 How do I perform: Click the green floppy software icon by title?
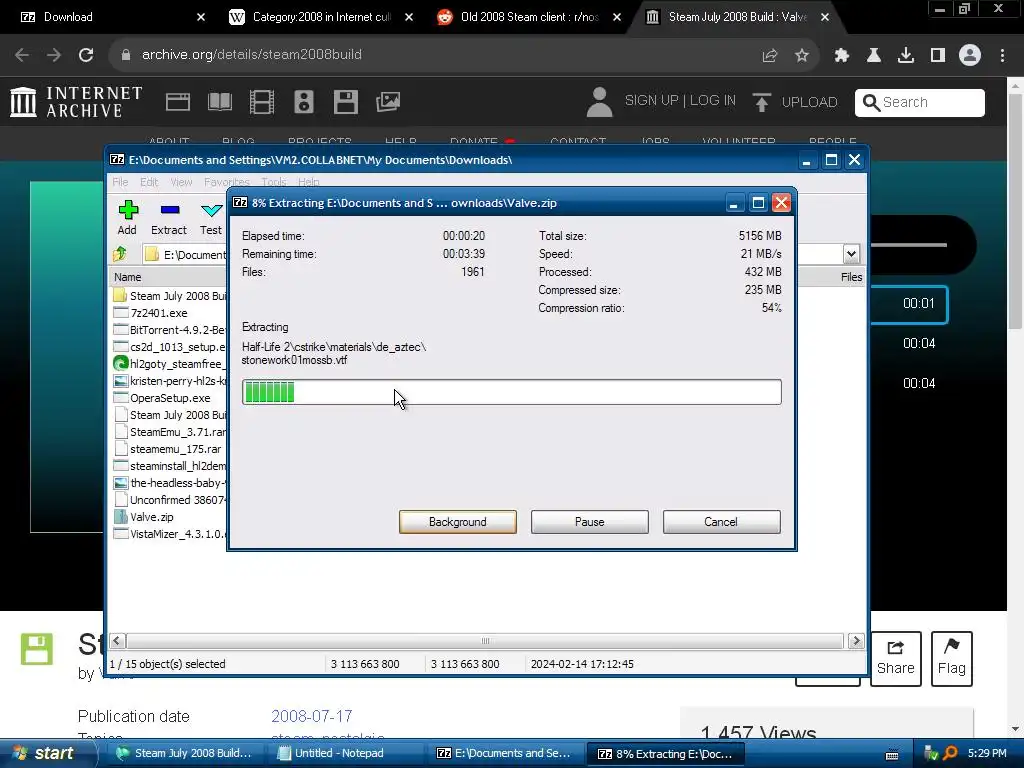click(x=37, y=649)
